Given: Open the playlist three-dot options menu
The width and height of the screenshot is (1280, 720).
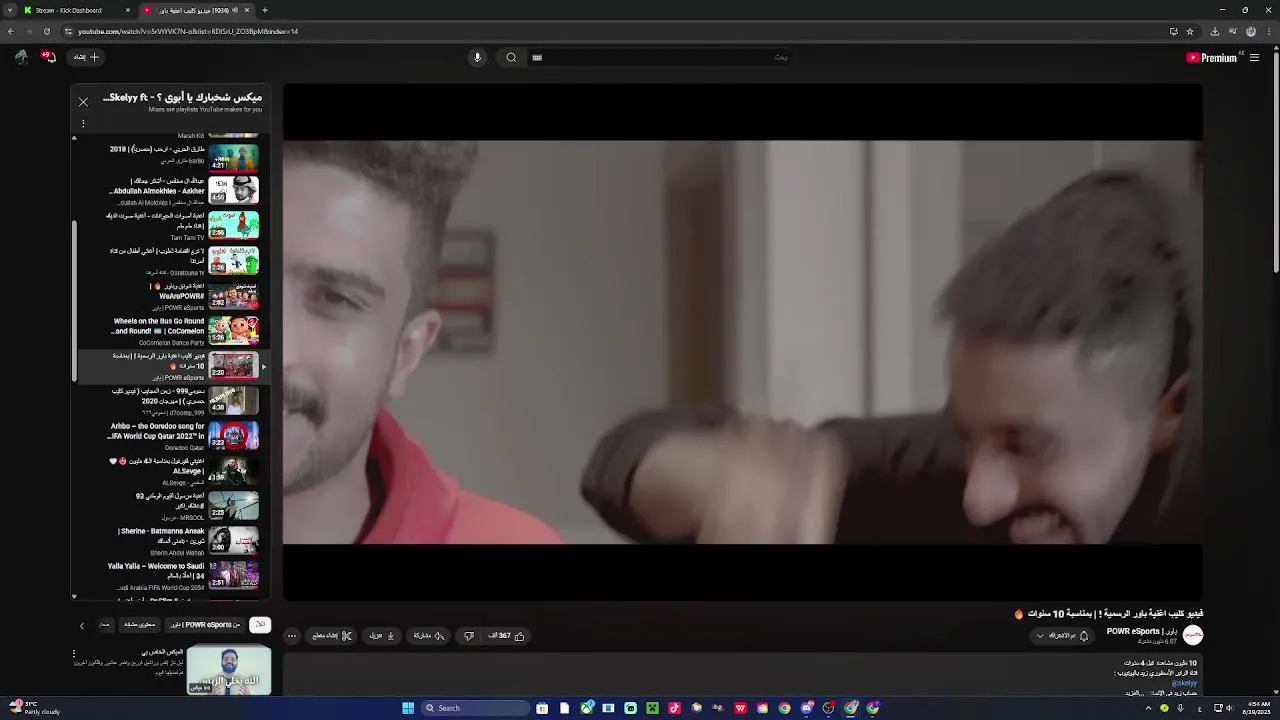Looking at the screenshot, I should click(83, 124).
